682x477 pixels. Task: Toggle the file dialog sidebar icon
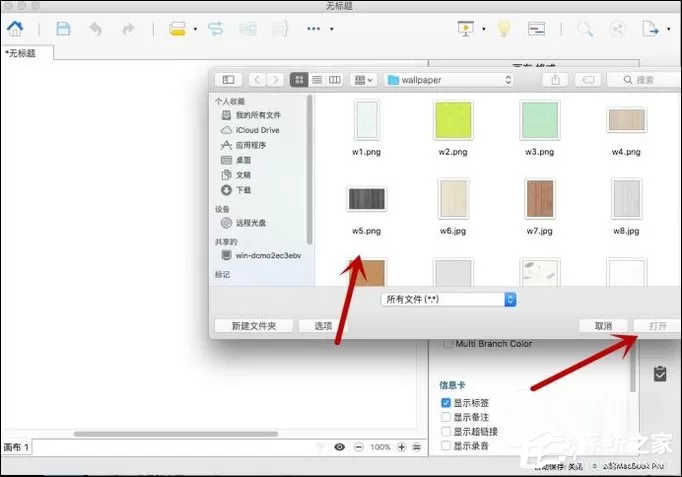pos(228,80)
